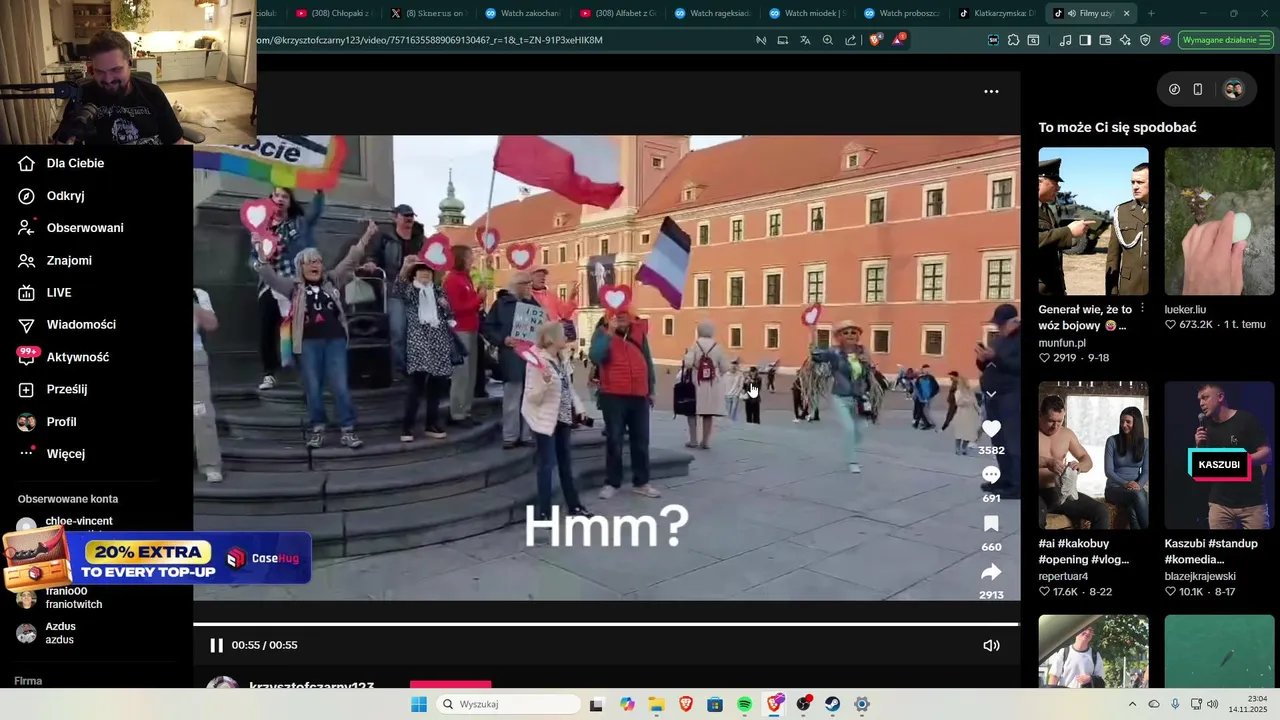Switch to Skmerus on X tab

428,13
